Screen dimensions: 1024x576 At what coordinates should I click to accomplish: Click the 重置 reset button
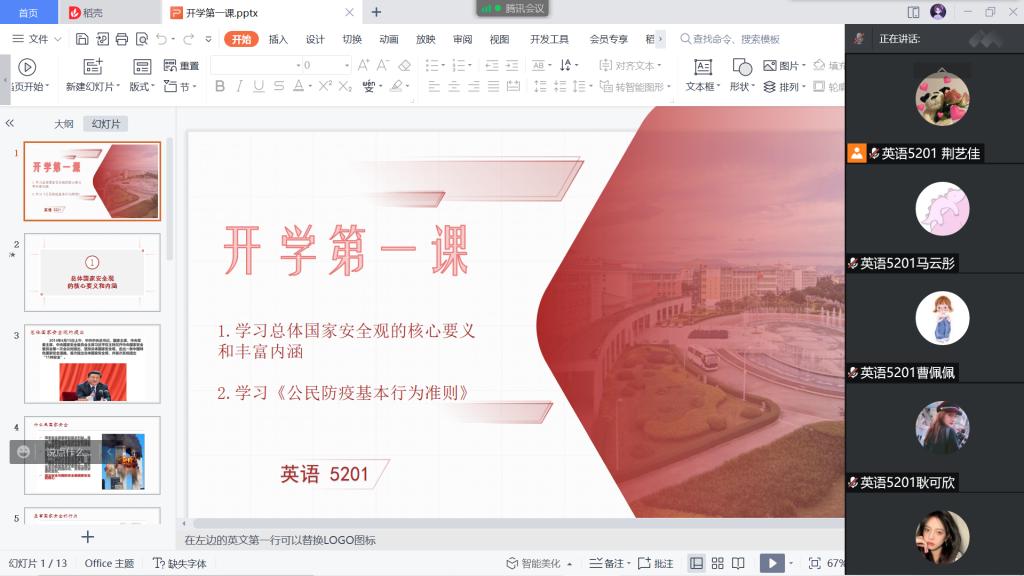coord(181,66)
